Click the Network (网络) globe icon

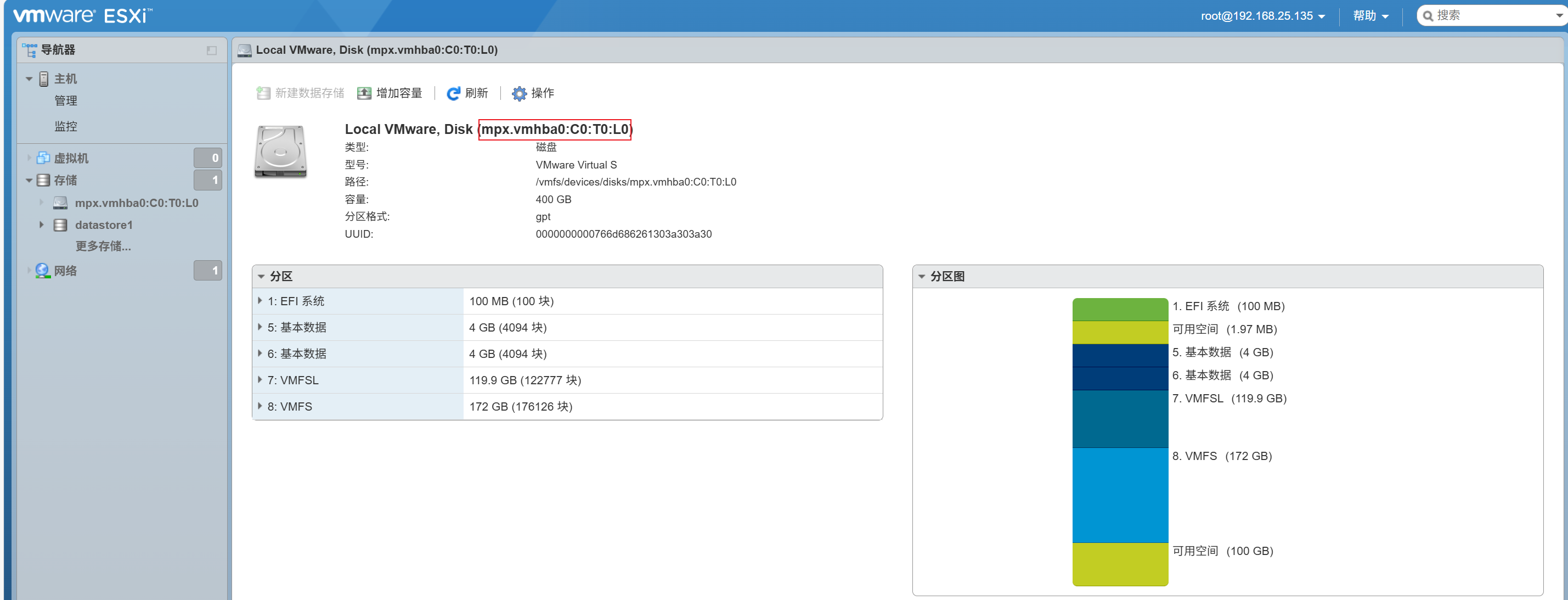[x=42, y=271]
